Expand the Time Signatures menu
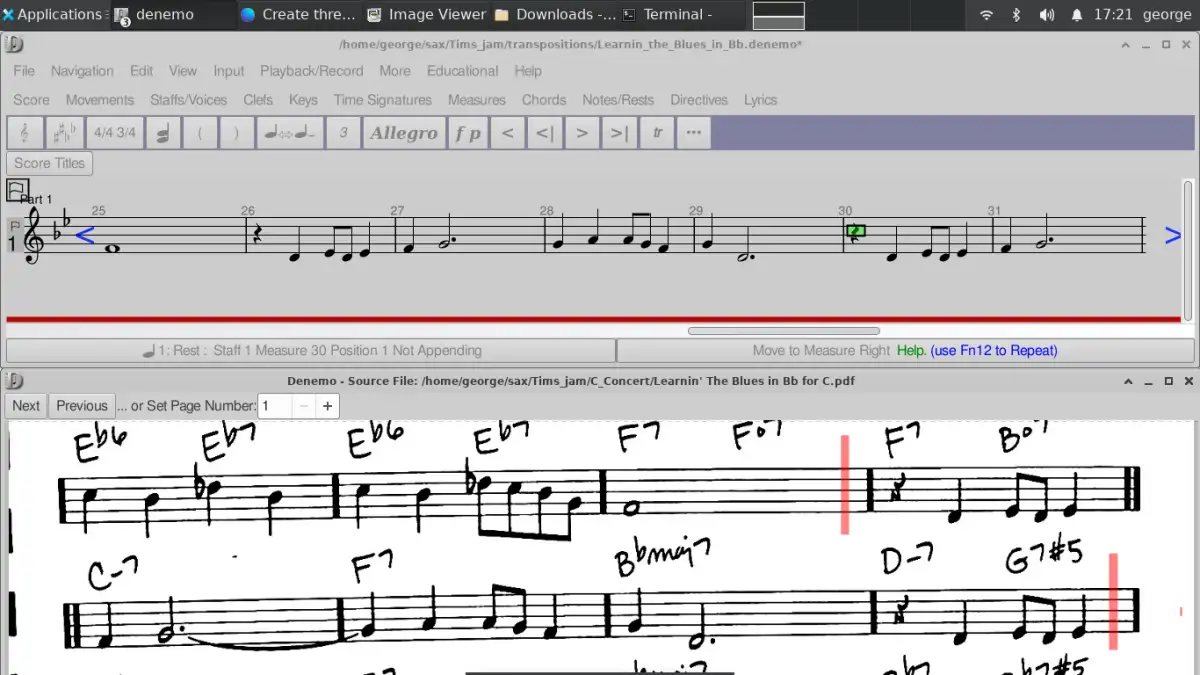Screen dimensions: 1200x675 pos(383,100)
